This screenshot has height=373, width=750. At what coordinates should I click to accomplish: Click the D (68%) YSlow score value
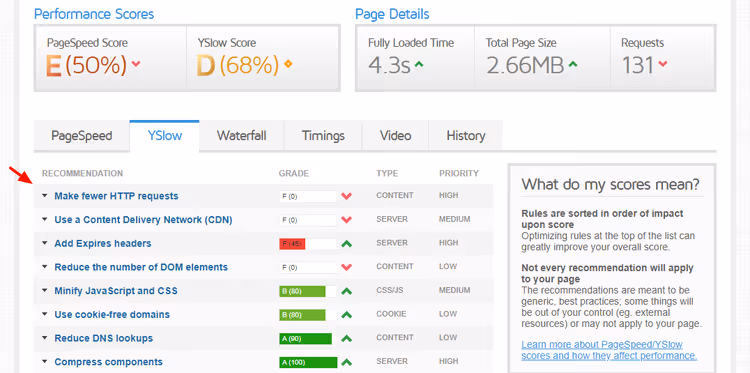coord(238,66)
